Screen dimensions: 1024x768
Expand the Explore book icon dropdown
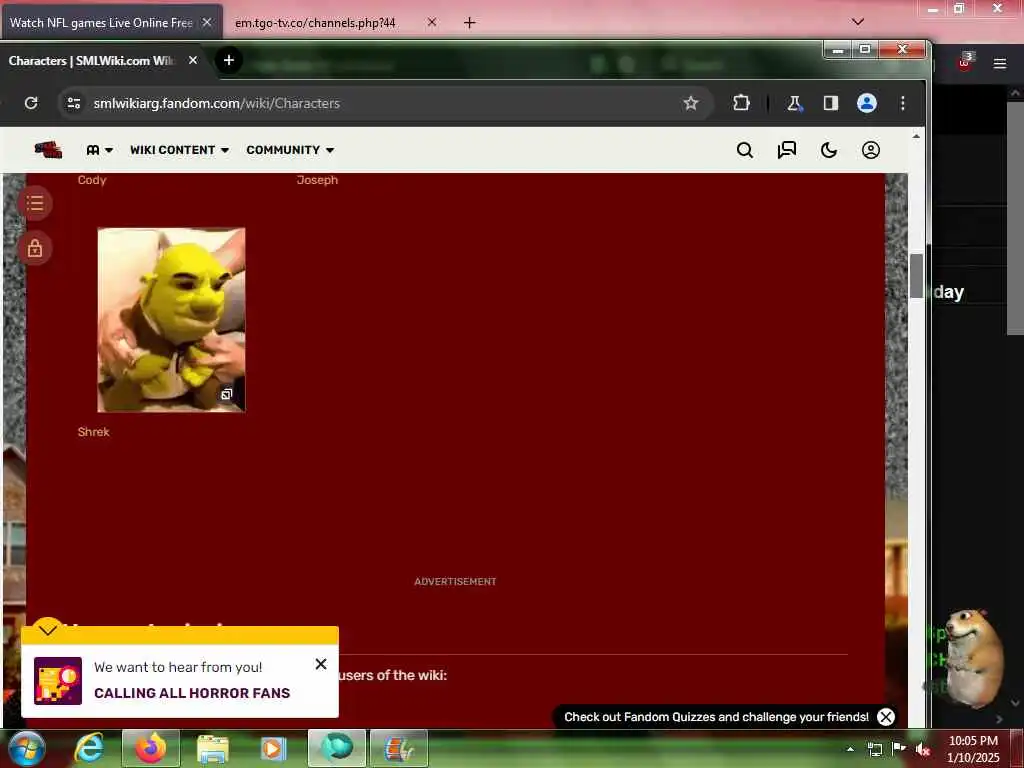(x=99, y=150)
